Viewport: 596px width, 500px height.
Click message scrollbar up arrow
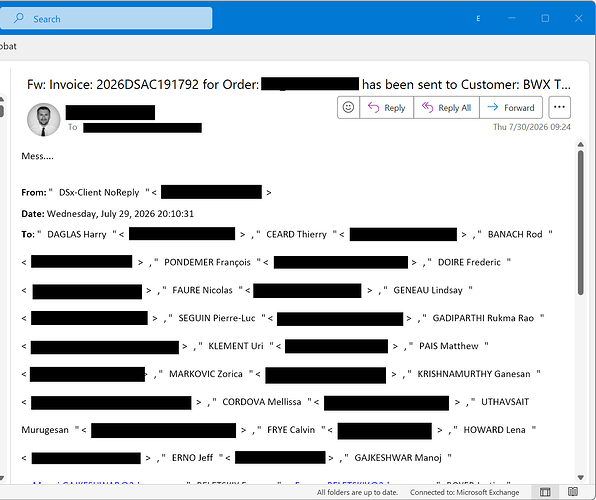point(580,144)
